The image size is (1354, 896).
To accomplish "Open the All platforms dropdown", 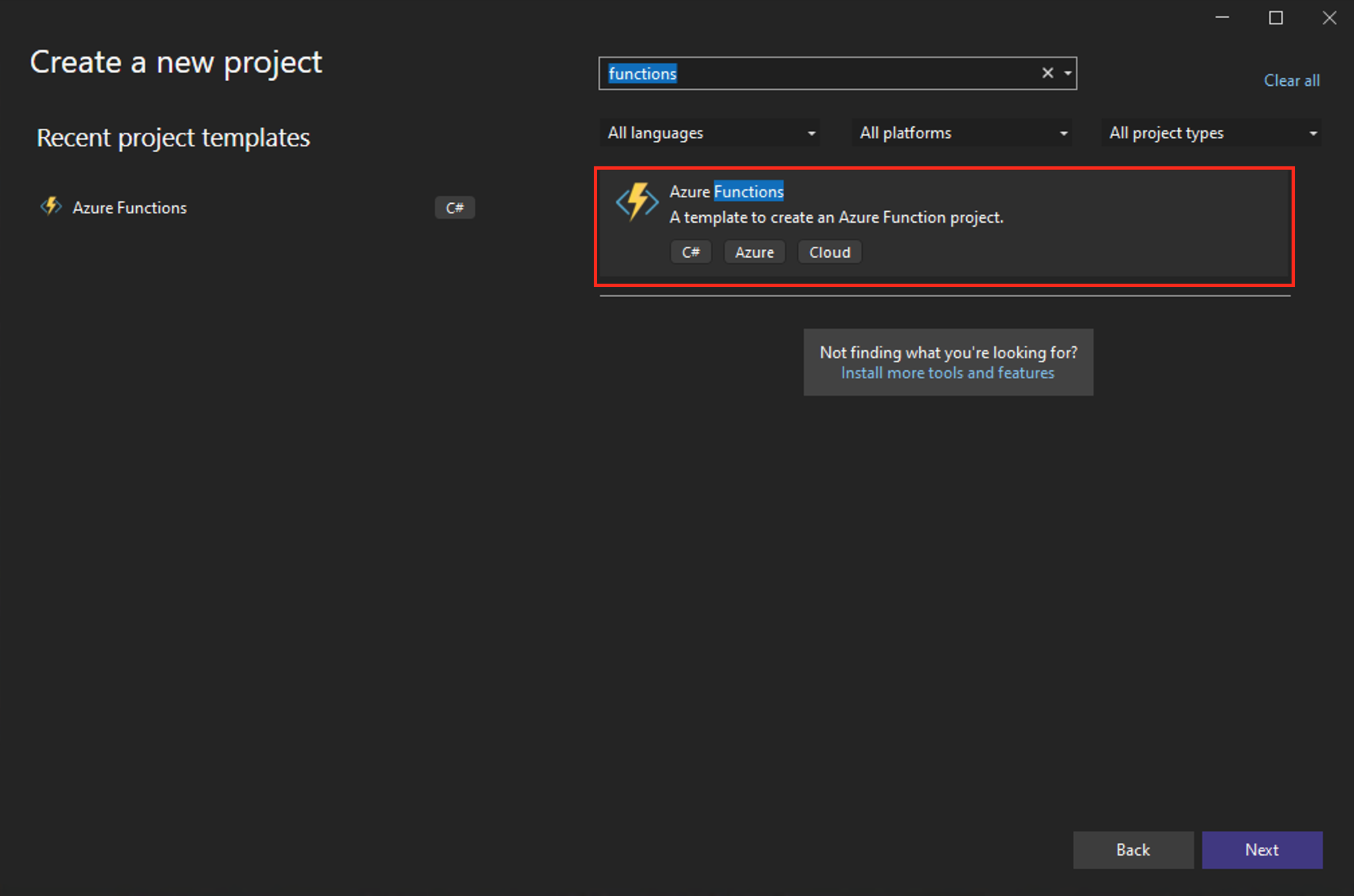I will click(x=961, y=132).
